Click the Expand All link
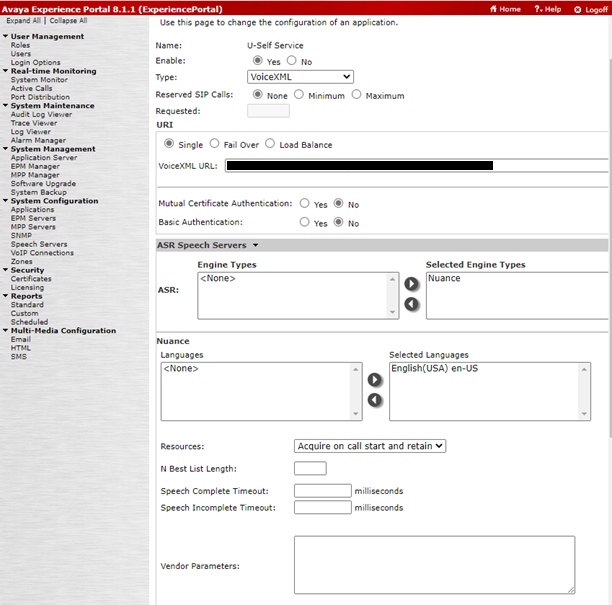 coord(23,21)
